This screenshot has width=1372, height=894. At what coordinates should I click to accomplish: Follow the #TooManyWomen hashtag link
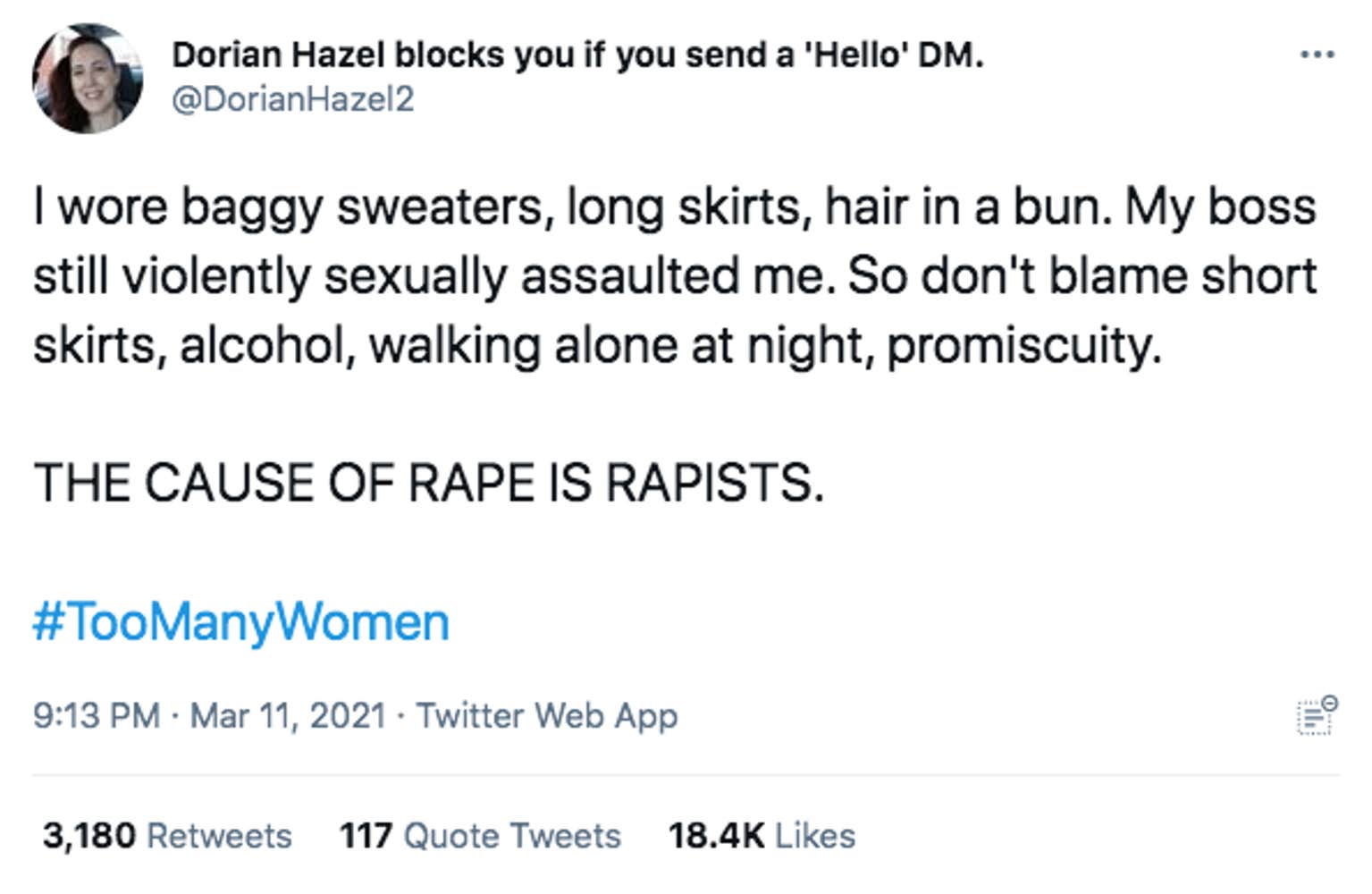coord(240,622)
